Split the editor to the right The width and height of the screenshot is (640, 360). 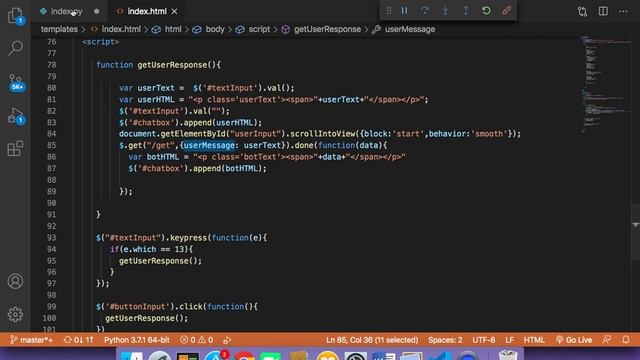coord(603,11)
